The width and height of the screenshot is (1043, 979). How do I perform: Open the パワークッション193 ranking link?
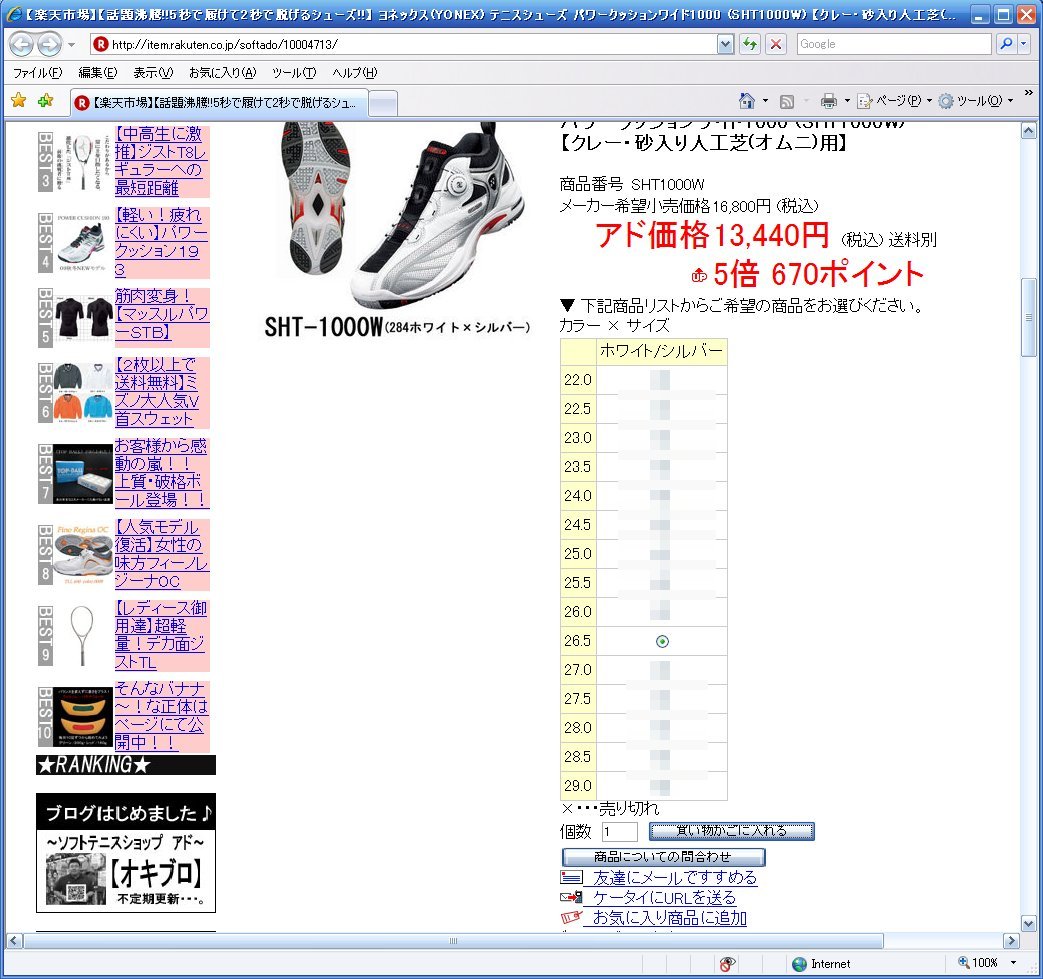pyautogui.click(x=160, y=242)
